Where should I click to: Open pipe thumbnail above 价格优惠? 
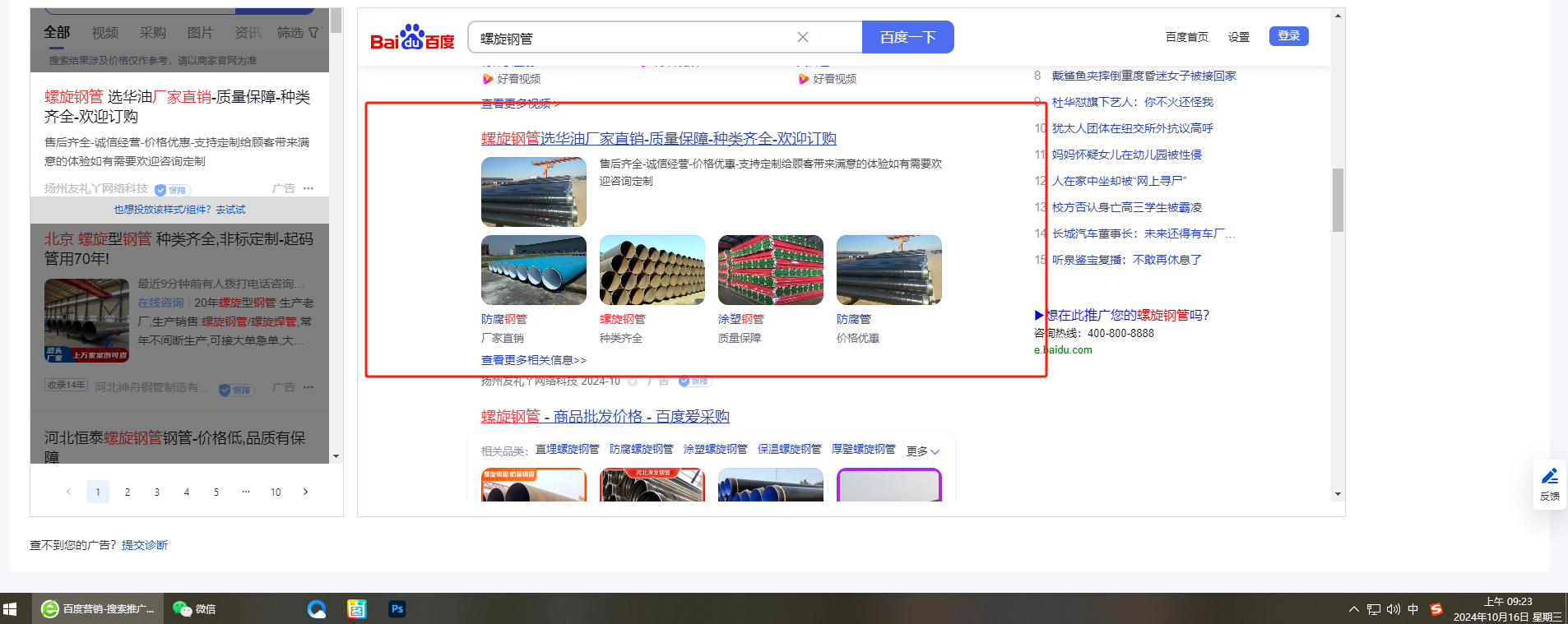889,270
